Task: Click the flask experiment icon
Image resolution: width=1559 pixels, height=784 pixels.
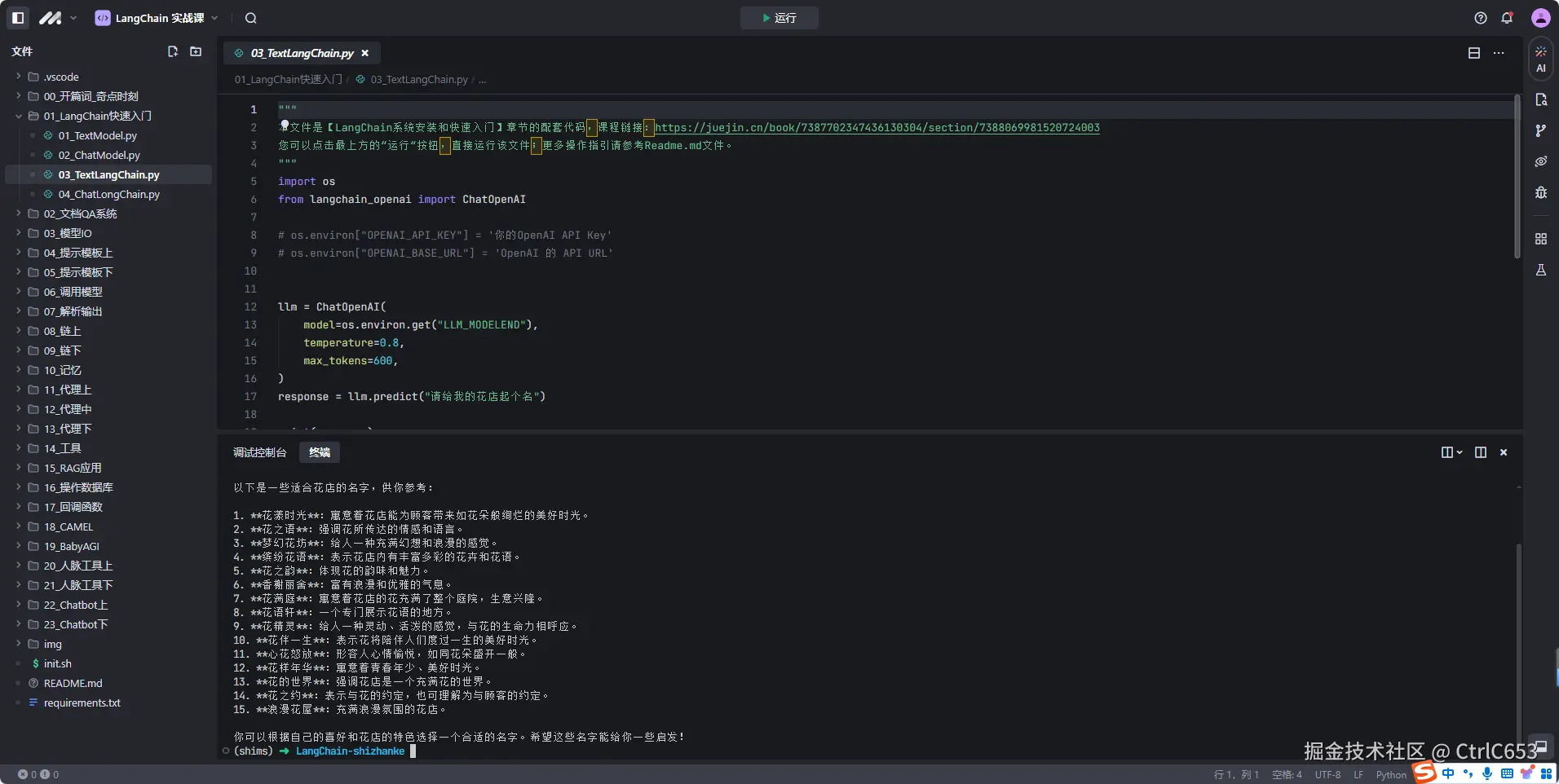Action: 1540,270
